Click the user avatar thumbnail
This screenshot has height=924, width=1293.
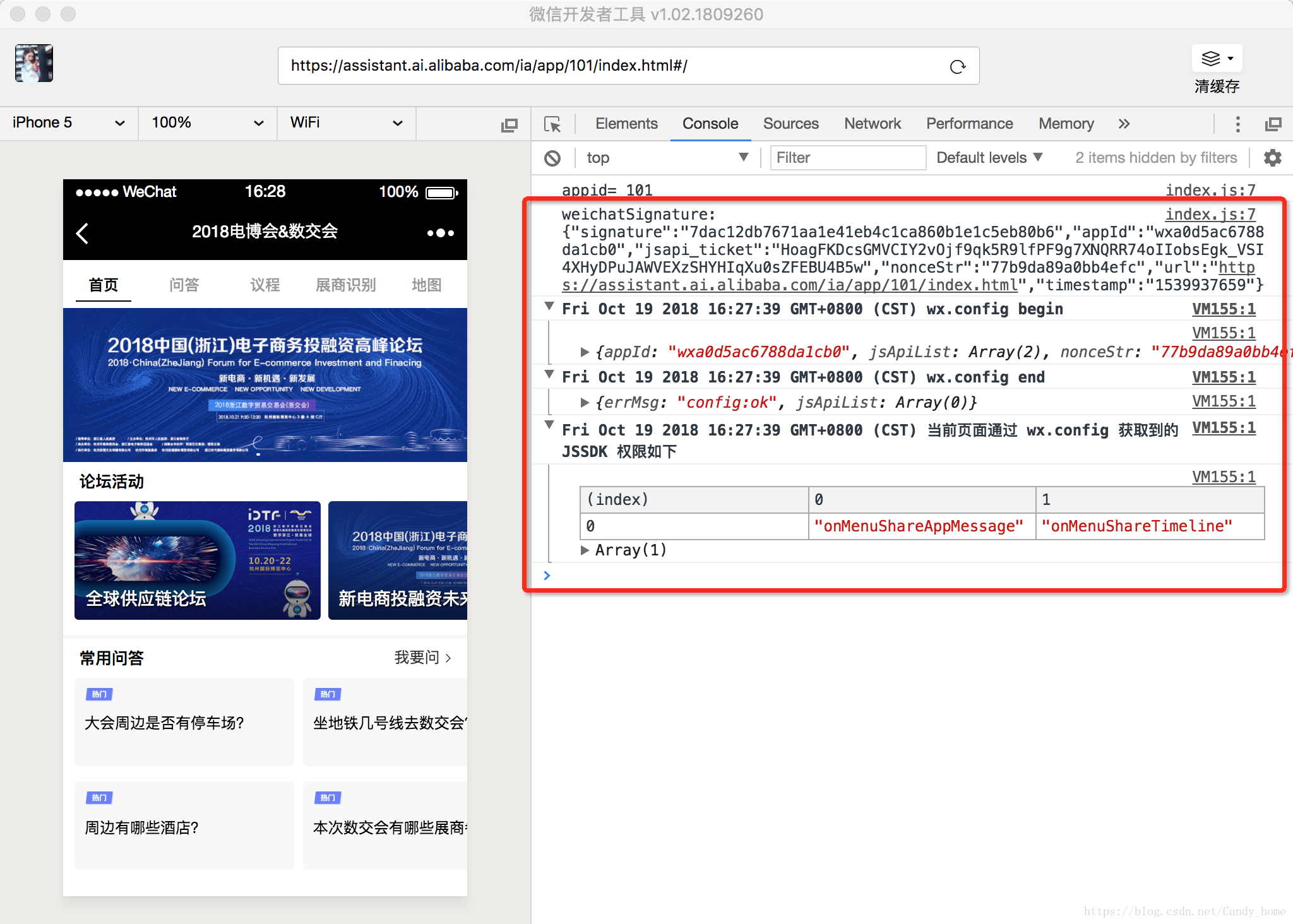[x=34, y=63]
